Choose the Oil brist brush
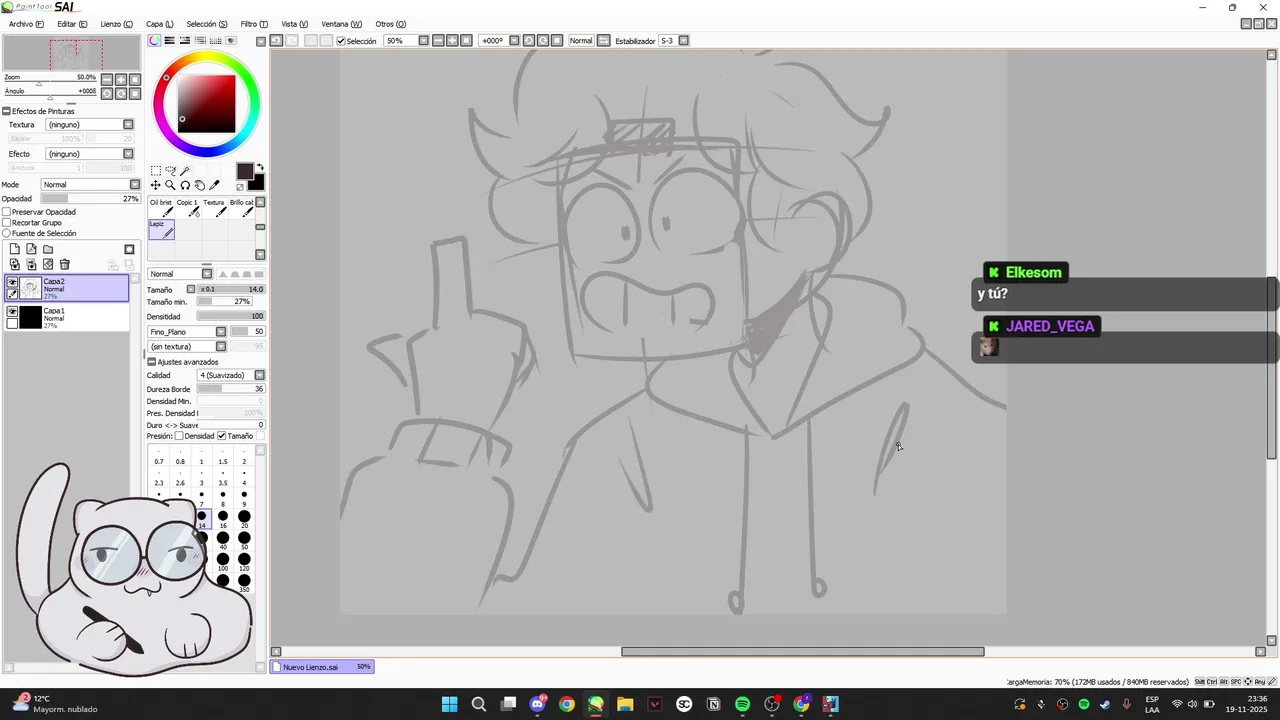Viewport: 1280px width, 720px height. click(x=161, y=207)
